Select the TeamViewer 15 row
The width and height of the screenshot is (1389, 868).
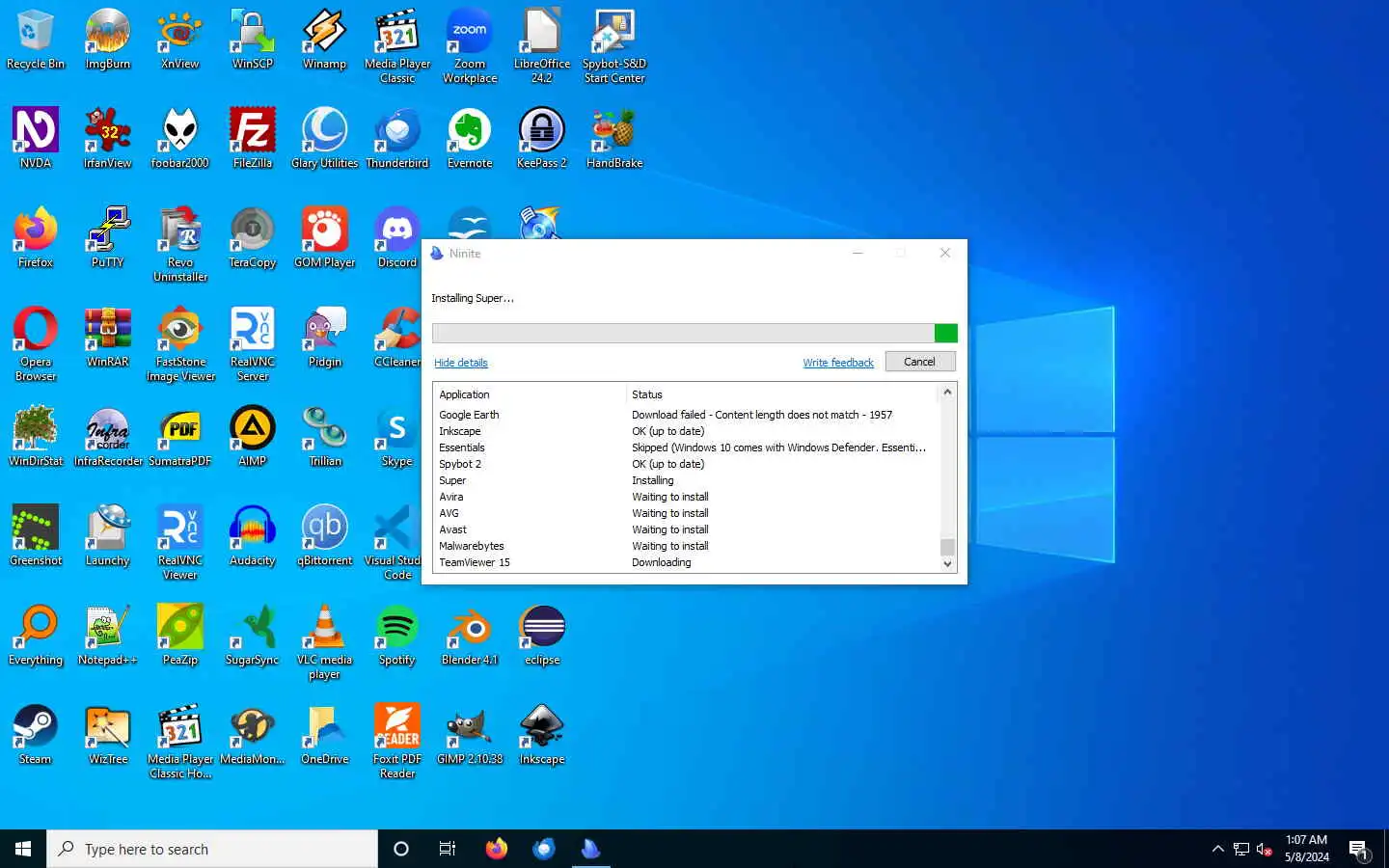pyautogui.click(x=687, y=562)
